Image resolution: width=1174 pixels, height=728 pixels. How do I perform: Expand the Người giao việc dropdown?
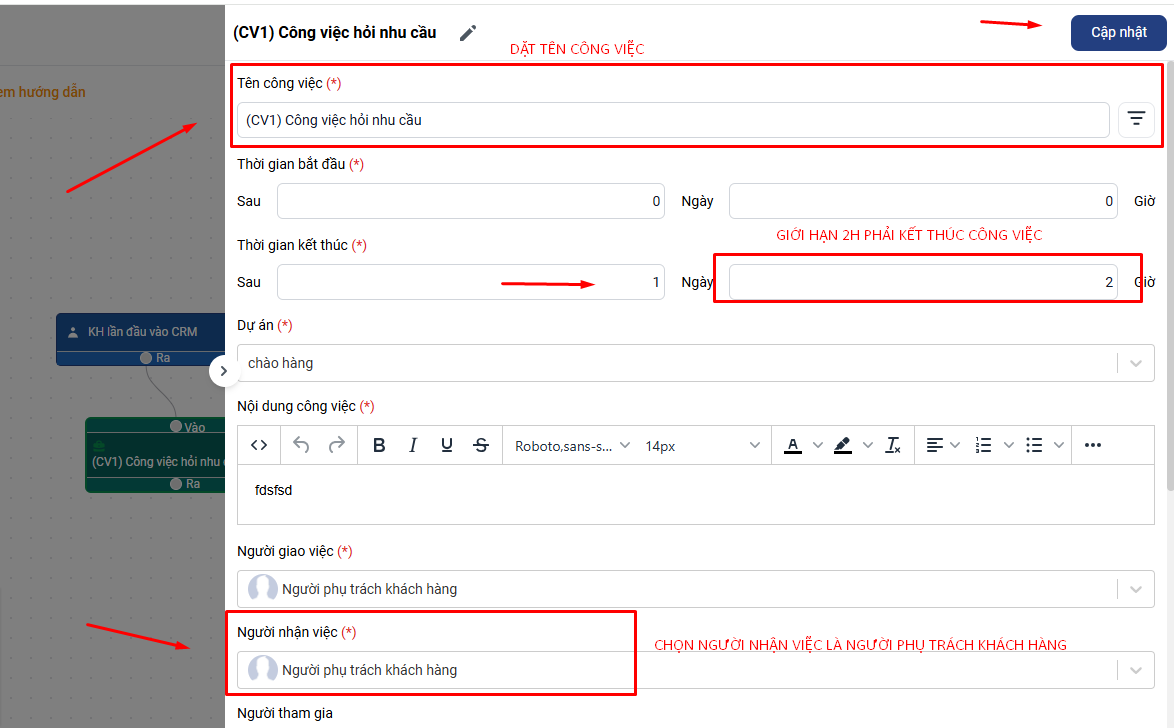(x=1136, y=589)
